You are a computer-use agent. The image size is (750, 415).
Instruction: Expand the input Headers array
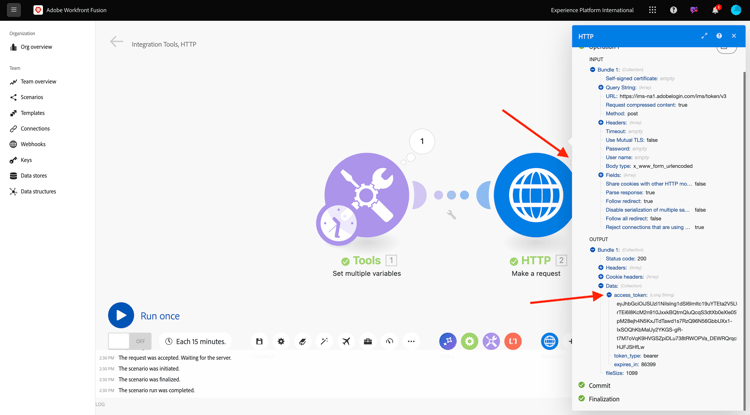click(601, 122)
